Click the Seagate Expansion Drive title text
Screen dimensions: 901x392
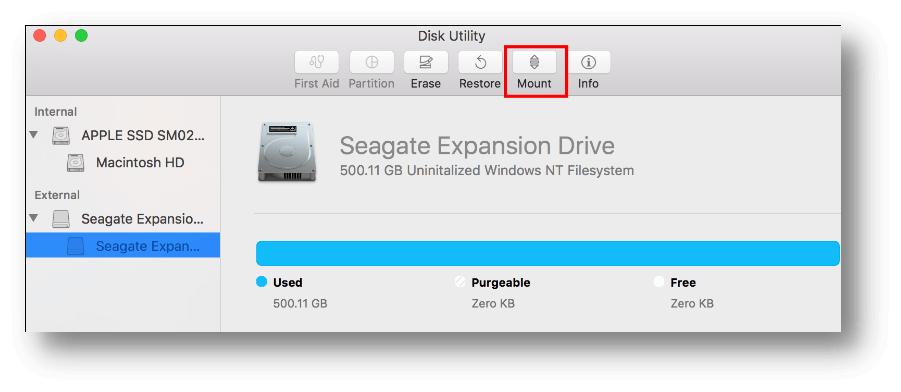(477, 146)
